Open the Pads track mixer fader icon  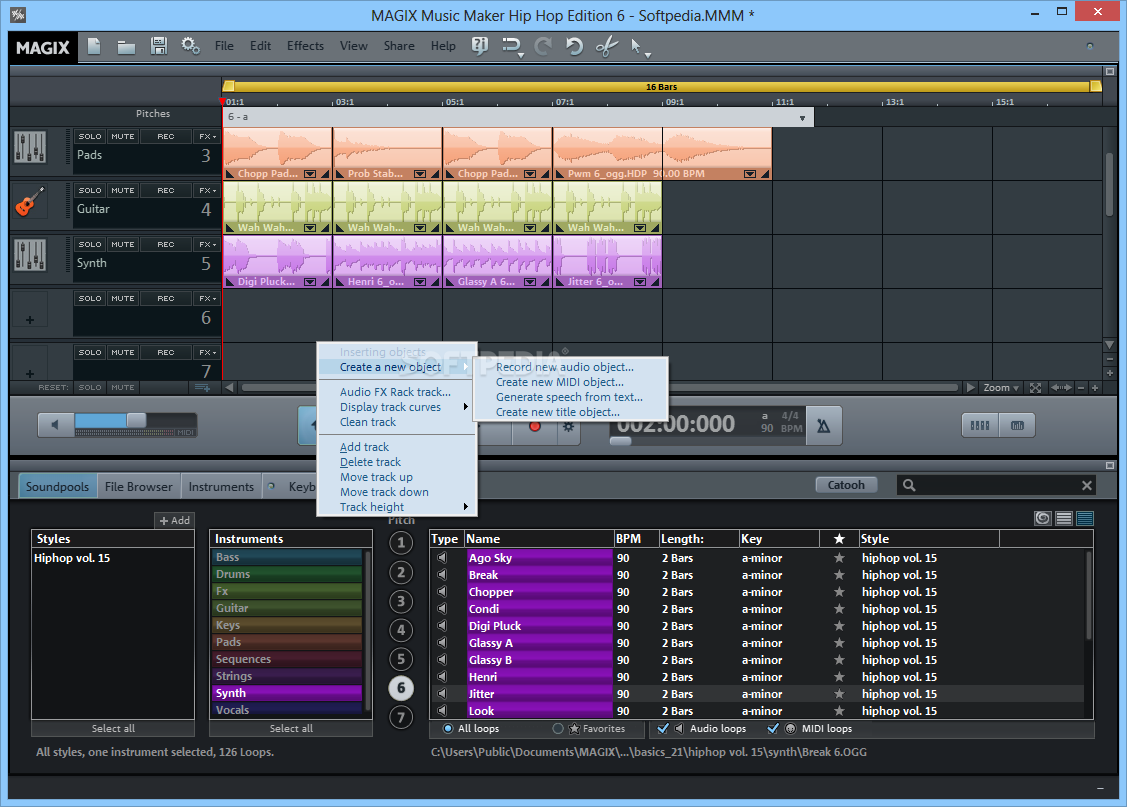tap(30, 147)
